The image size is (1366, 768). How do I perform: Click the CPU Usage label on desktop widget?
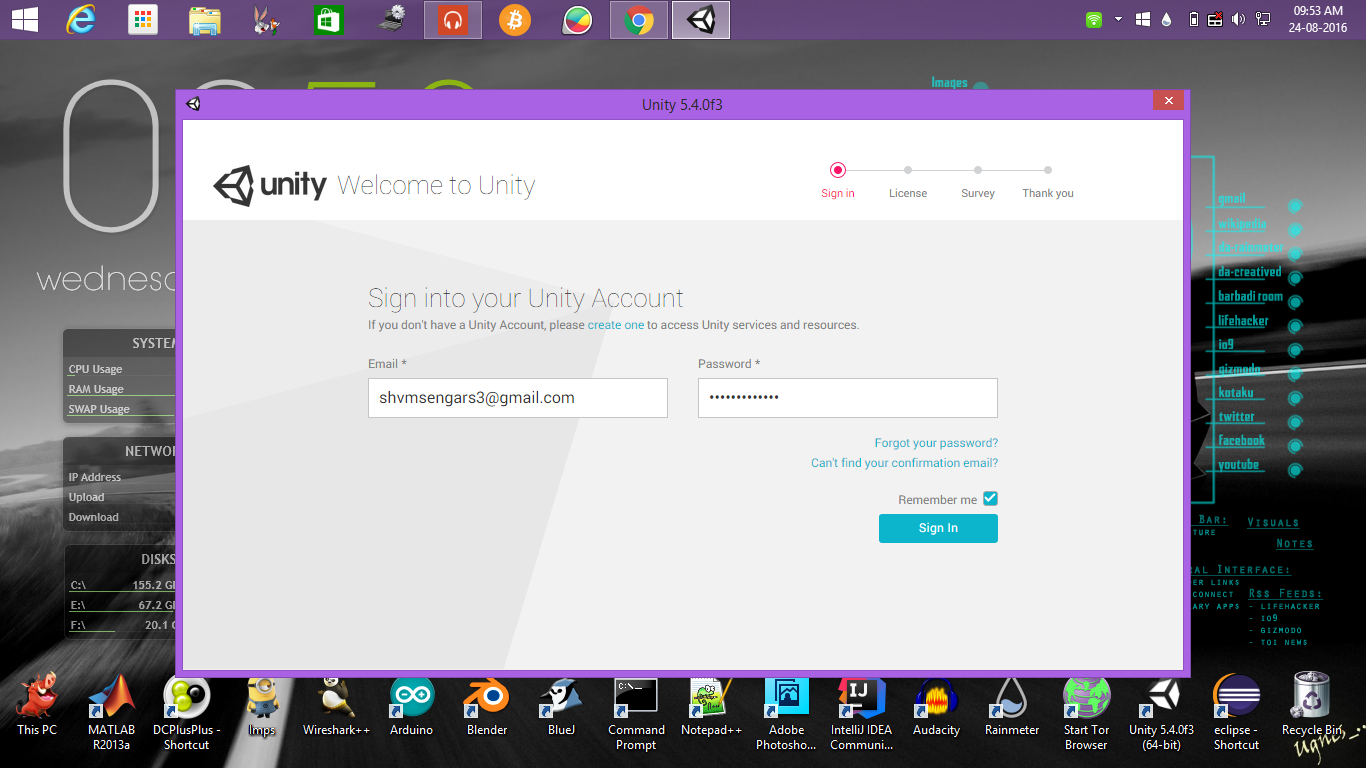pyautogui.click(x=95, y=369)
